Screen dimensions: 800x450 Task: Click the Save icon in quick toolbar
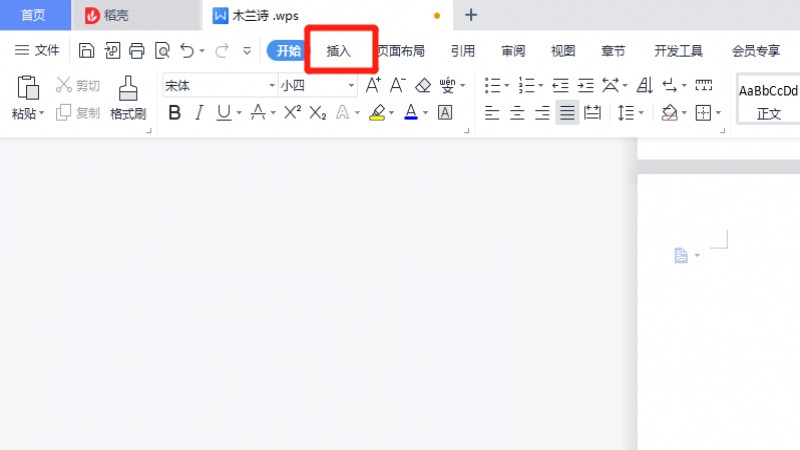tap(86, 51)
